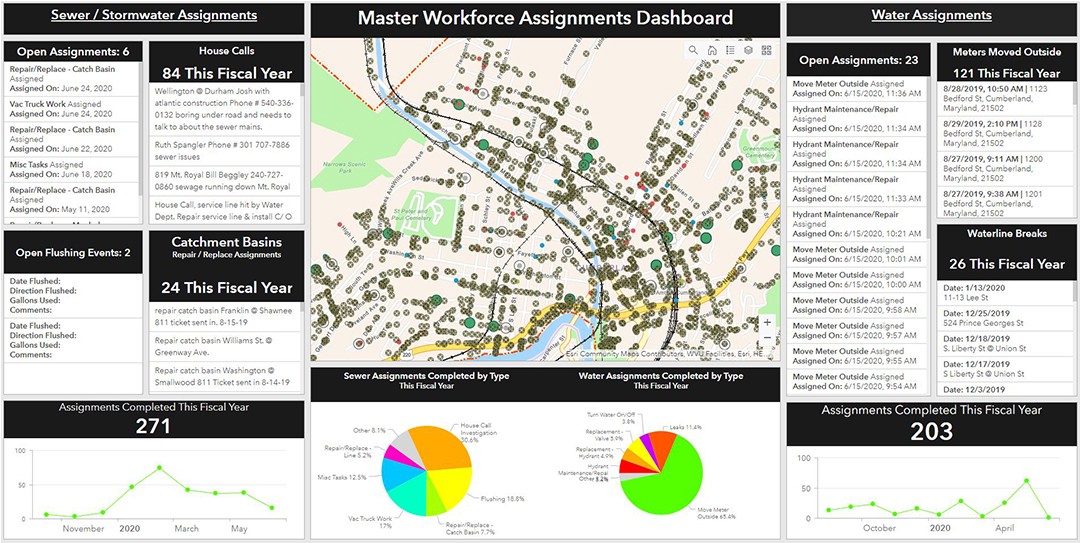Image resolution: width=1080 pixels, height=543 pixels.
Task: Zoom out on the map
Action: (767, 337)
